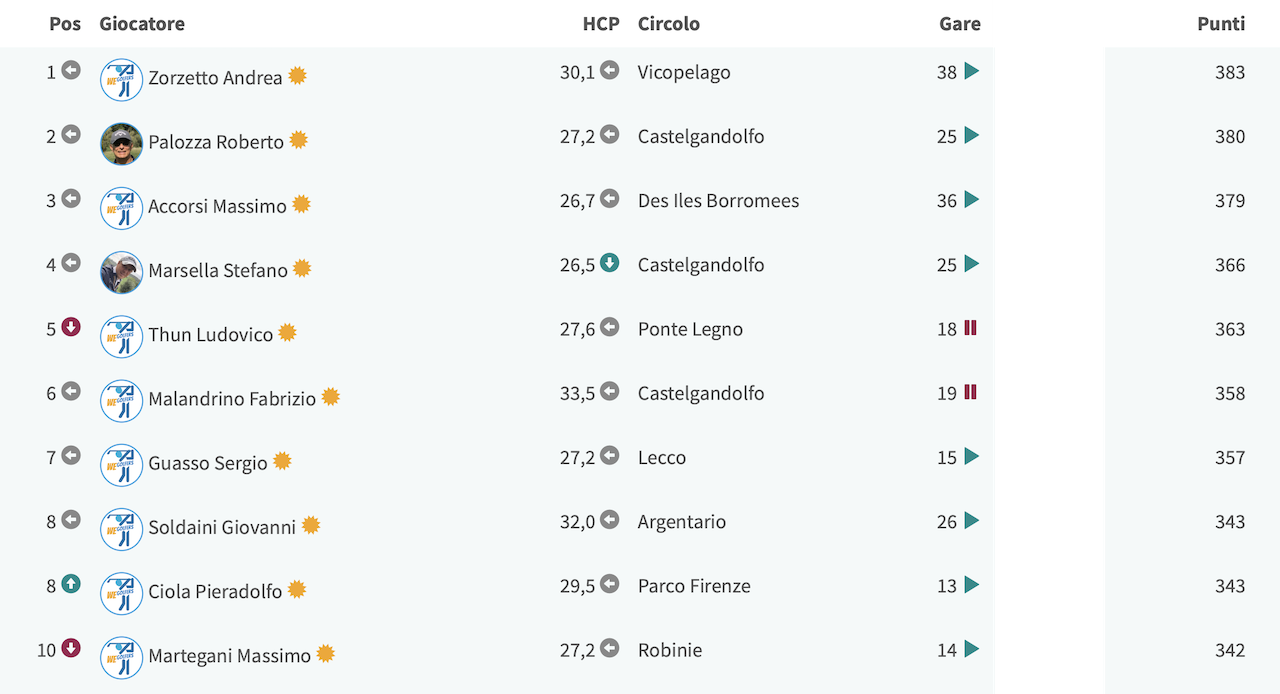
Task: Click the orange sun badge next to Accorsi Massimo
Action: [301, 204]
